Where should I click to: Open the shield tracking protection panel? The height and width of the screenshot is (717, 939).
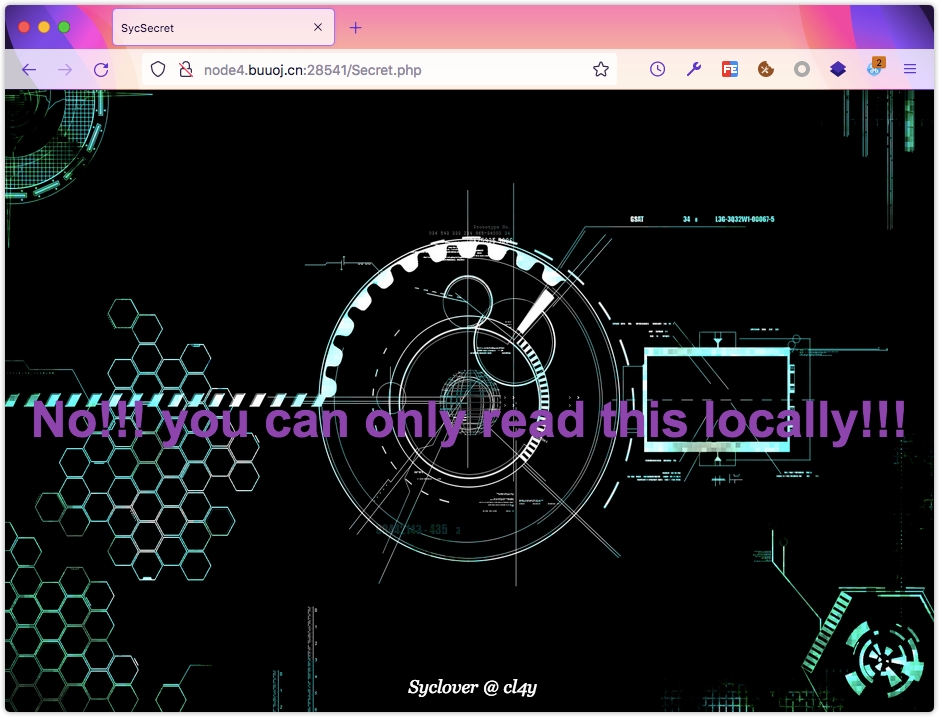(158, 69)
